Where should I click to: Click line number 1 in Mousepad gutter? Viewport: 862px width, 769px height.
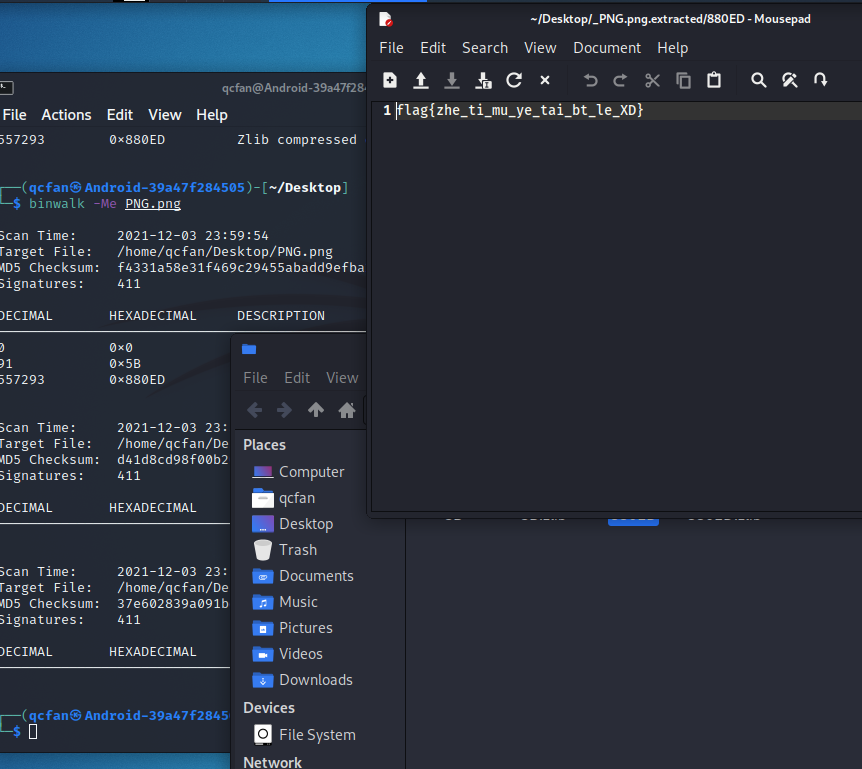[x=387, y=110]
